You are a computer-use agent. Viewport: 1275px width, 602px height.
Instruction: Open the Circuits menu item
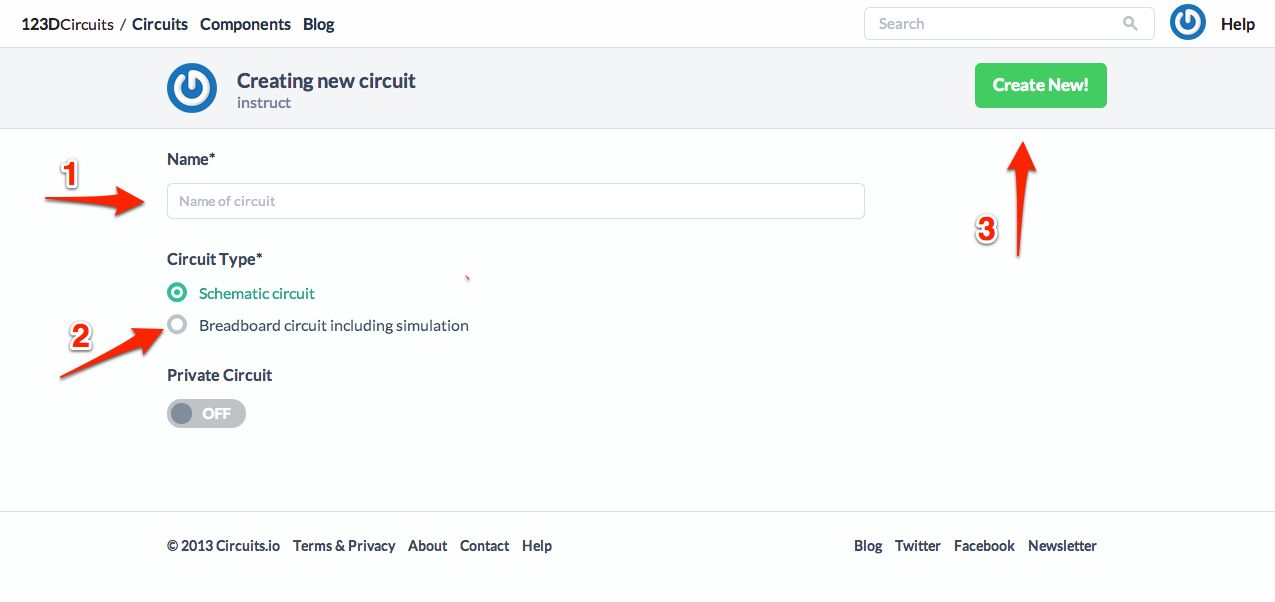point(160,24)
